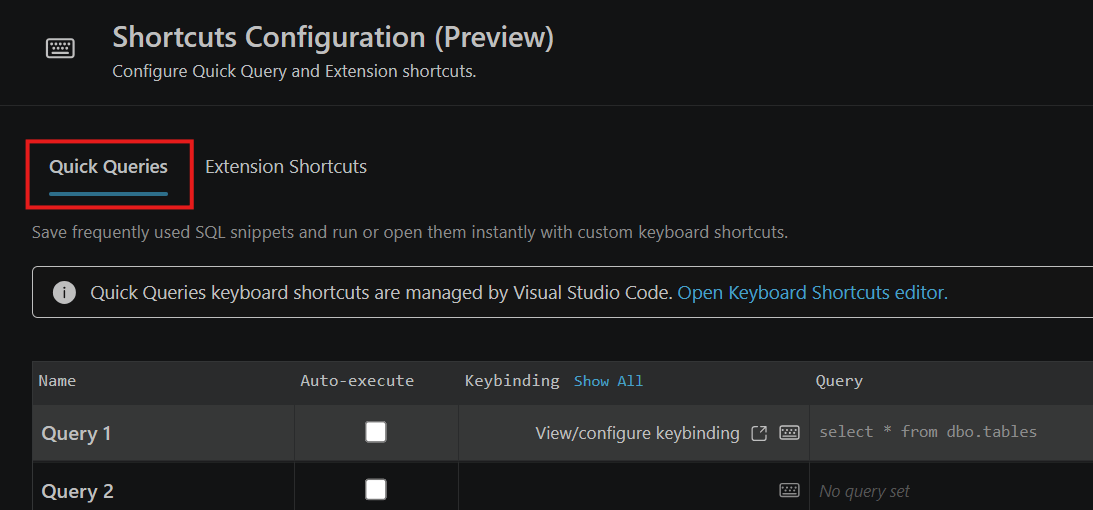Click the Name column header
The image size is (1093, 510).
[x=57, y=381]
